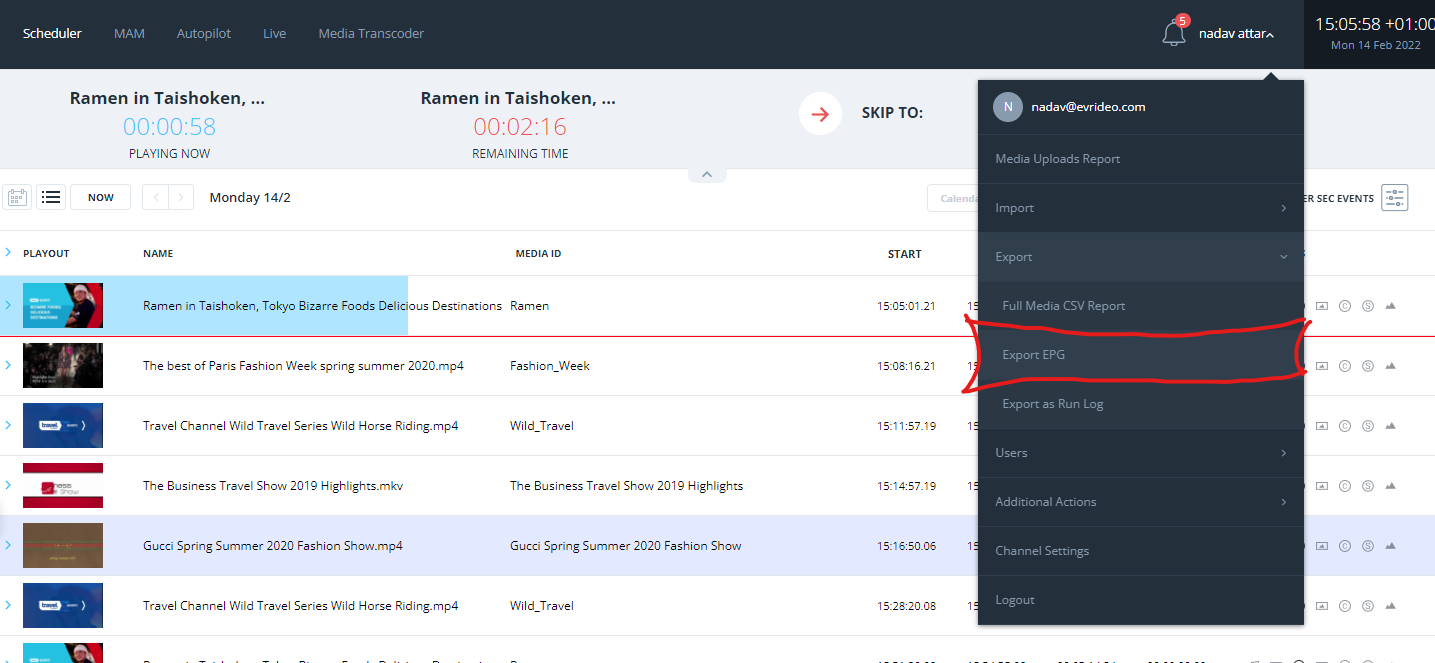1435x663 pixels.
Task: Collapse the Export submenu
Action: 1283,257
